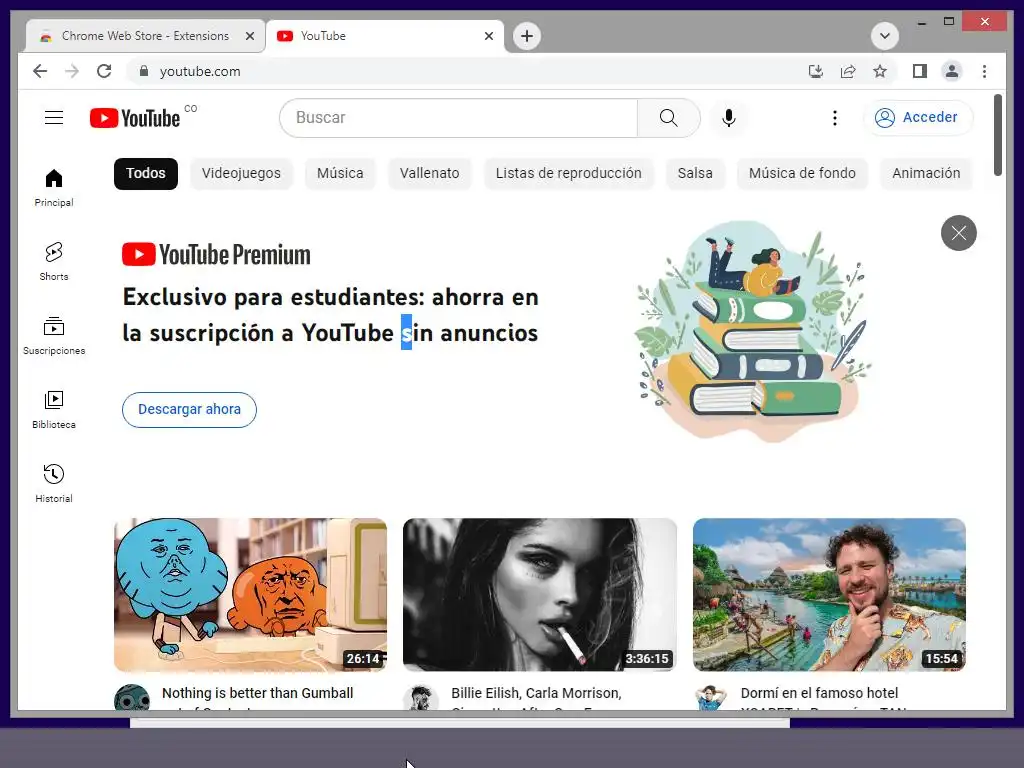Close the Chrome Web Store tab
1024x768 pixels.
click(x=249, y=37)
